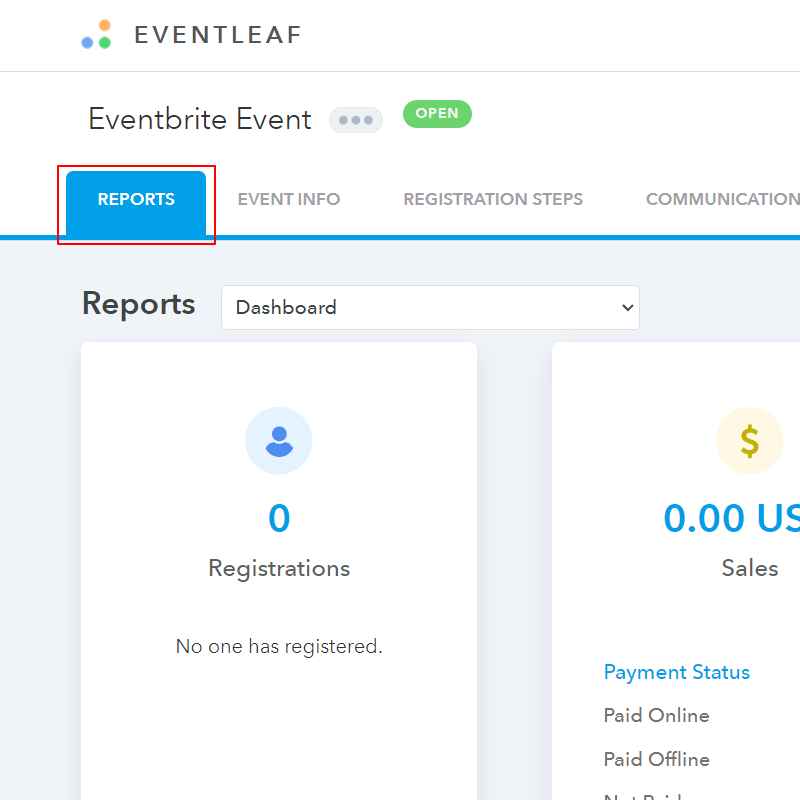Select the Paid Offline option

tap(656, 759)
